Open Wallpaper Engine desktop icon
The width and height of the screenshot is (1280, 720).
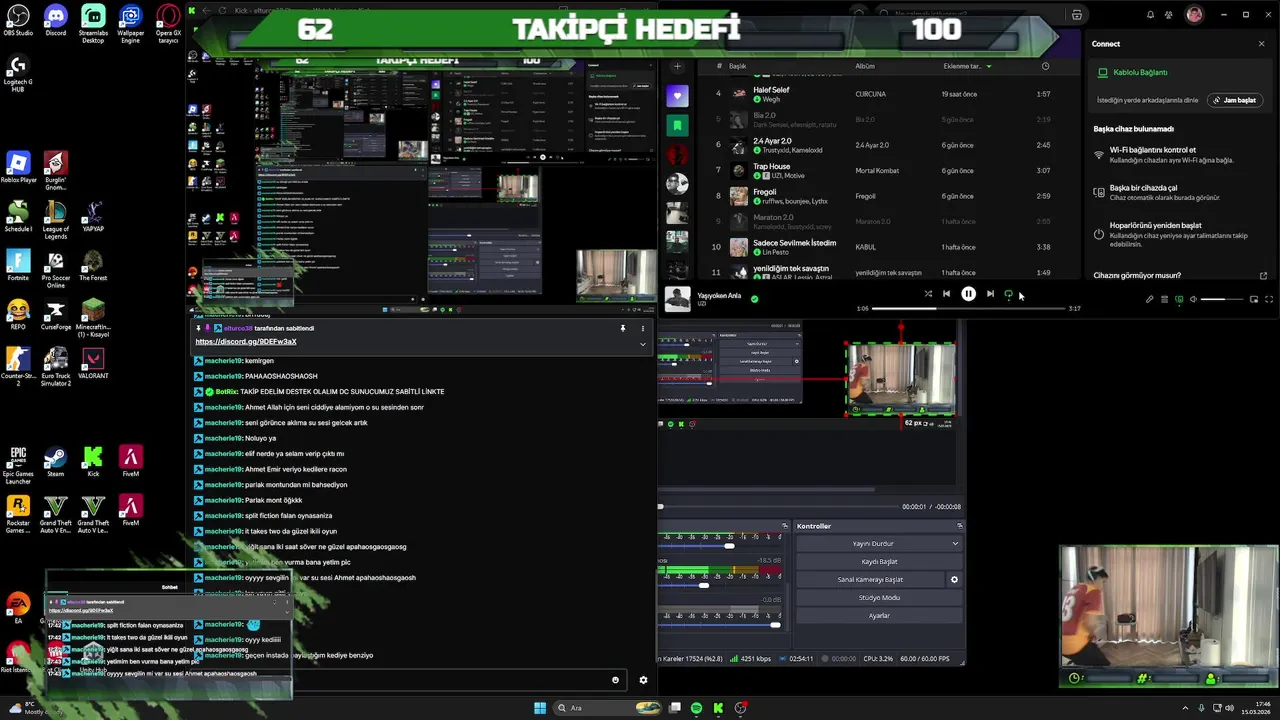click(130, 23)
